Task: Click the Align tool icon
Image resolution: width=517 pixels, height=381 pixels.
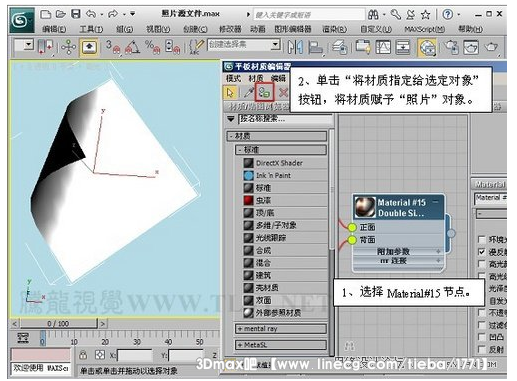Action: pos(316,47)
